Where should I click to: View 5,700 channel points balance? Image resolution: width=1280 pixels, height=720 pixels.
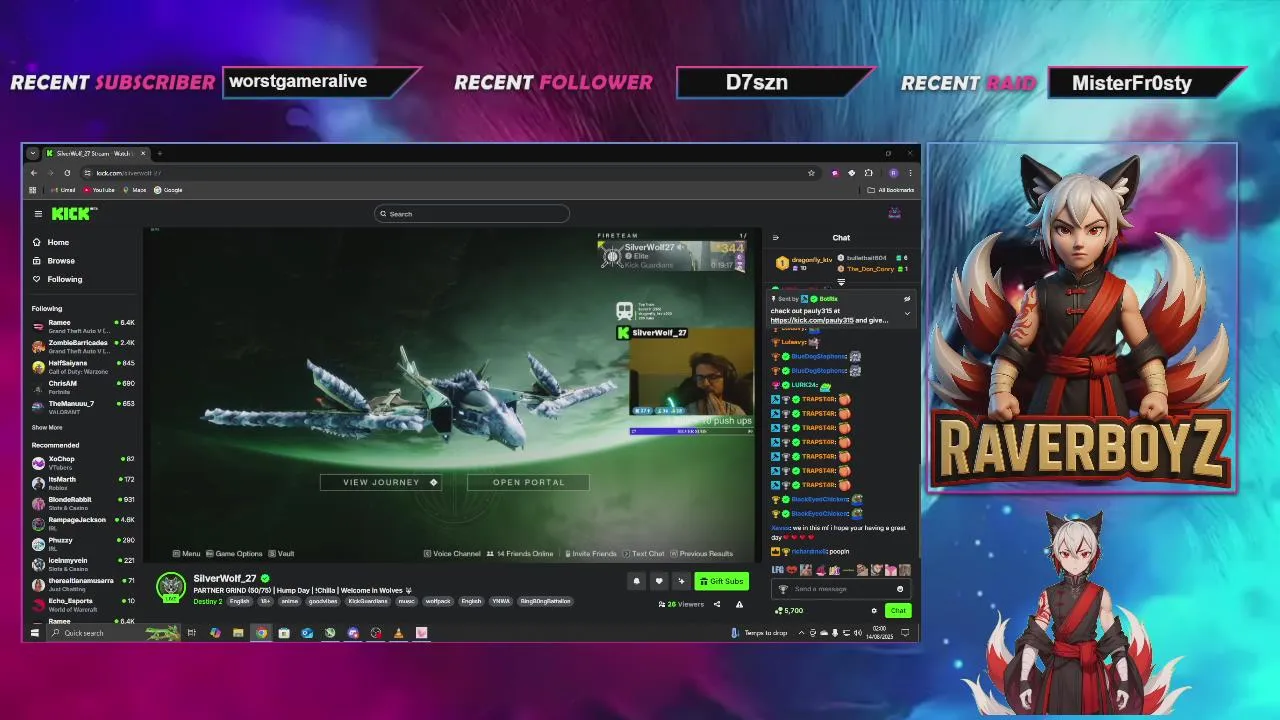[789, 610]
